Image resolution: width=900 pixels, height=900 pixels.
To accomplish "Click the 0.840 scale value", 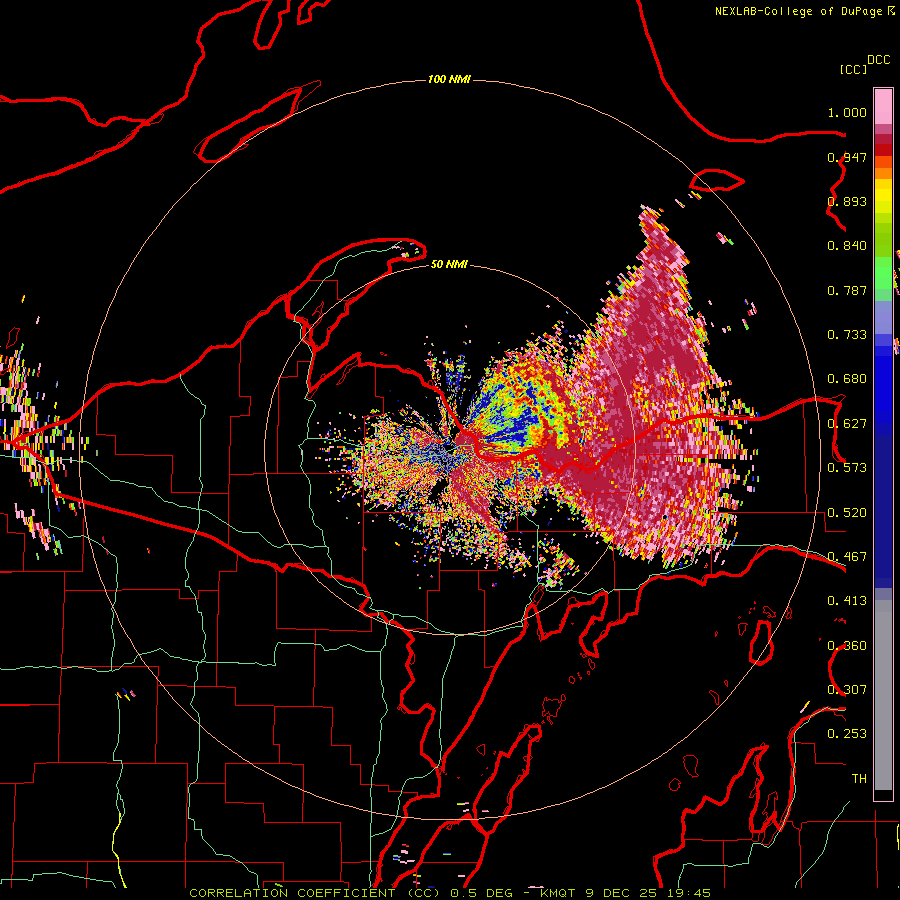I will tap(847, 246).
